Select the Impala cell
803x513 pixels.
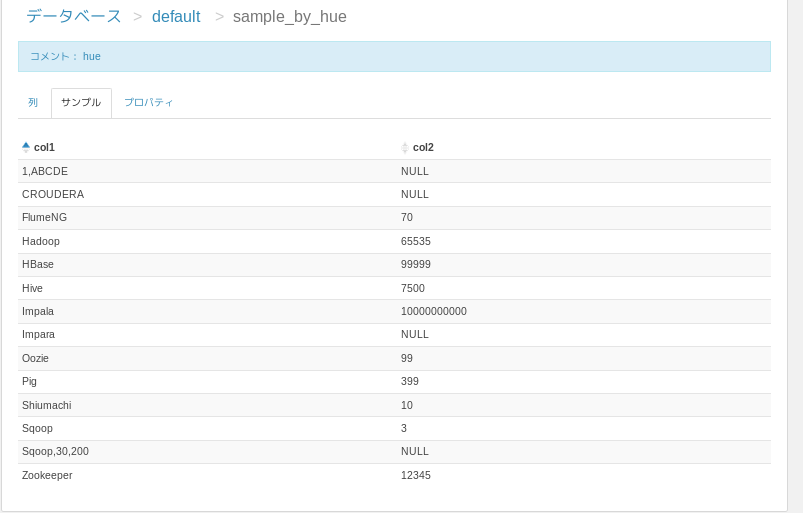click(x=207, y=311)
